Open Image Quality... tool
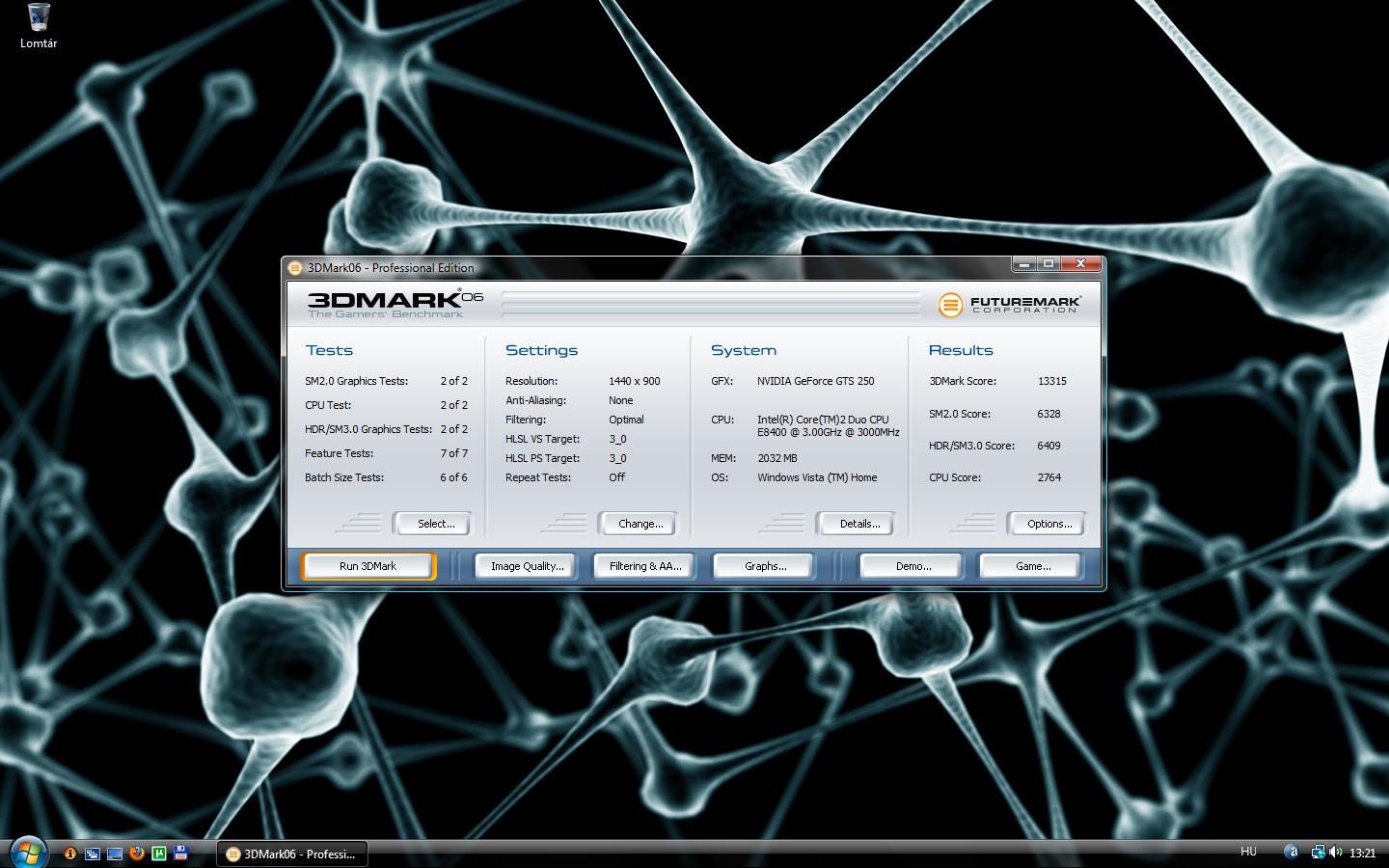The height and width of the screenshot is (868, 1389). click(527, 566)
